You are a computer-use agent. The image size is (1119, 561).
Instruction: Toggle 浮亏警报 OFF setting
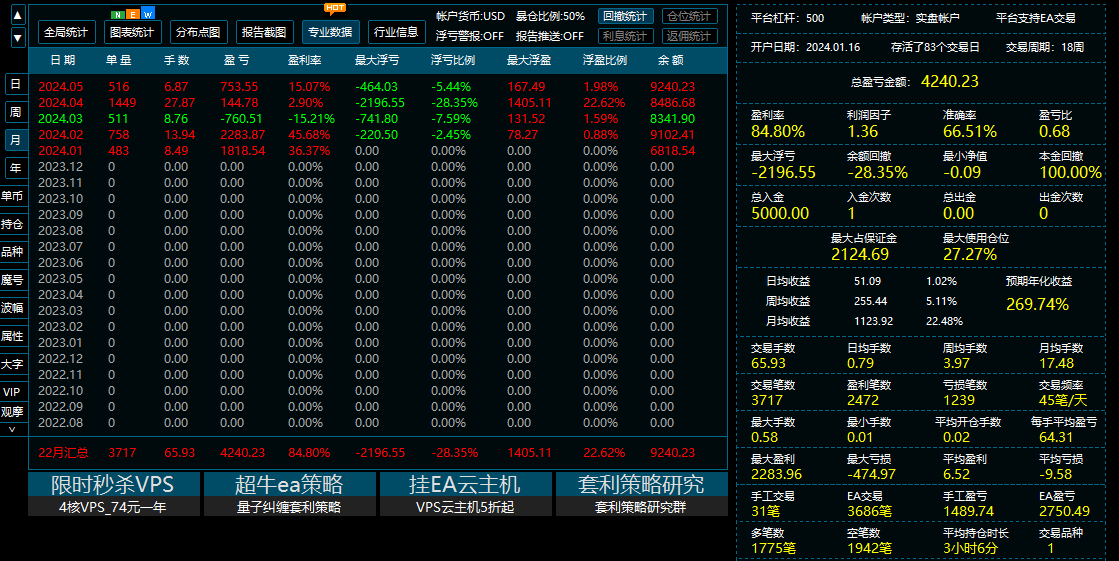point(470,36)
